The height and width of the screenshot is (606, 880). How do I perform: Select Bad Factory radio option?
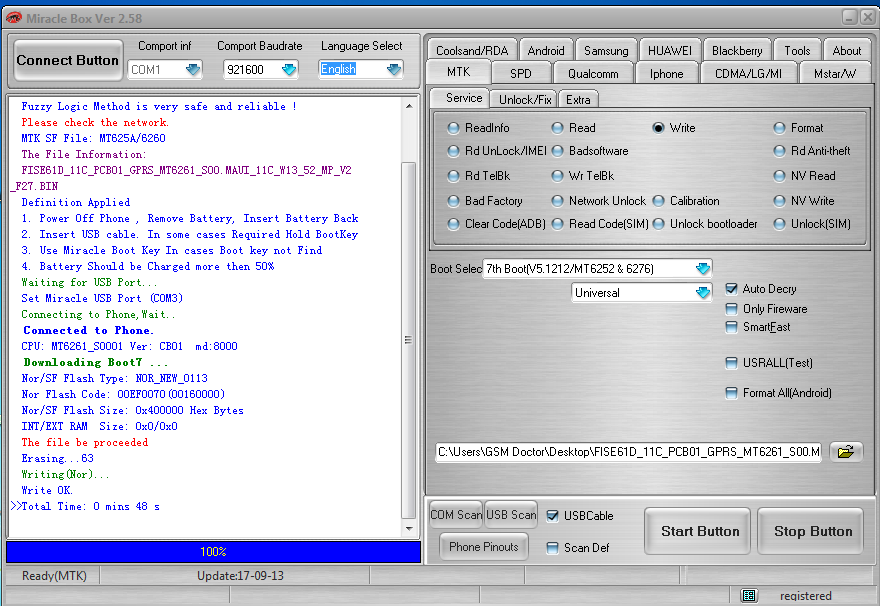point(453,201)
